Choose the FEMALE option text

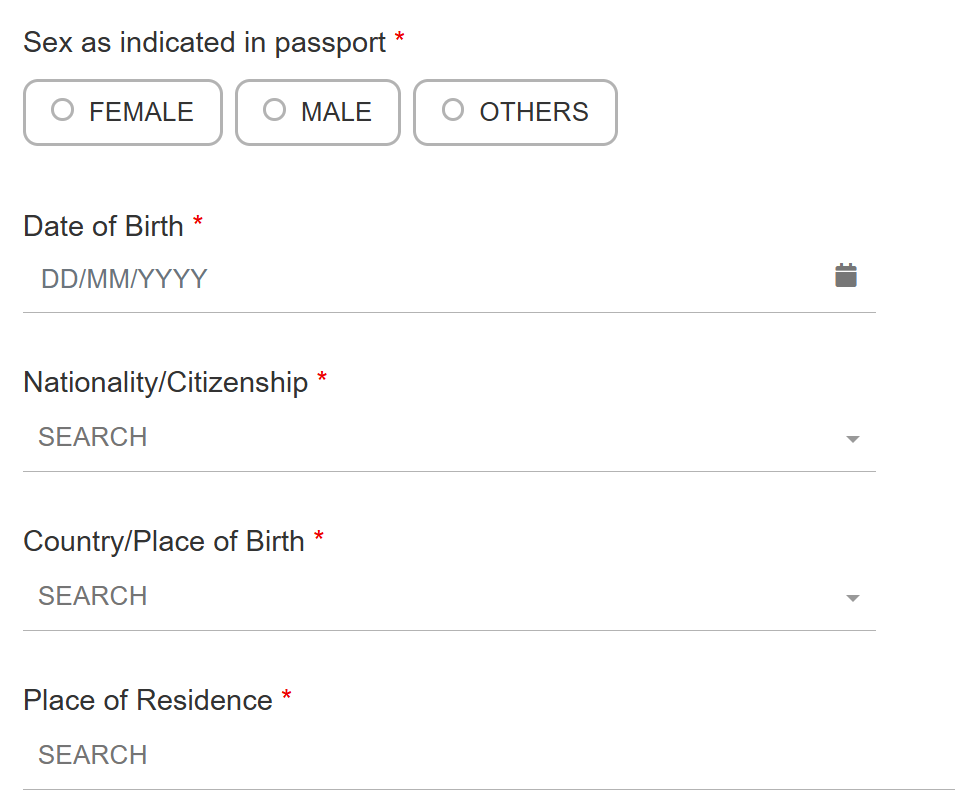pos(141,112)
